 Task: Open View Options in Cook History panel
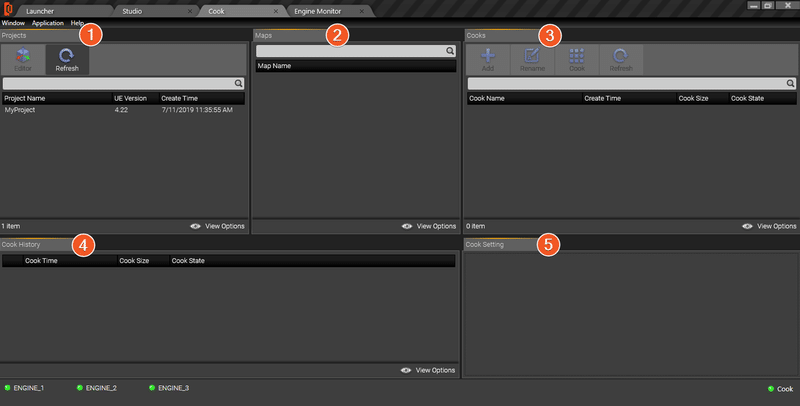[428, 370]
